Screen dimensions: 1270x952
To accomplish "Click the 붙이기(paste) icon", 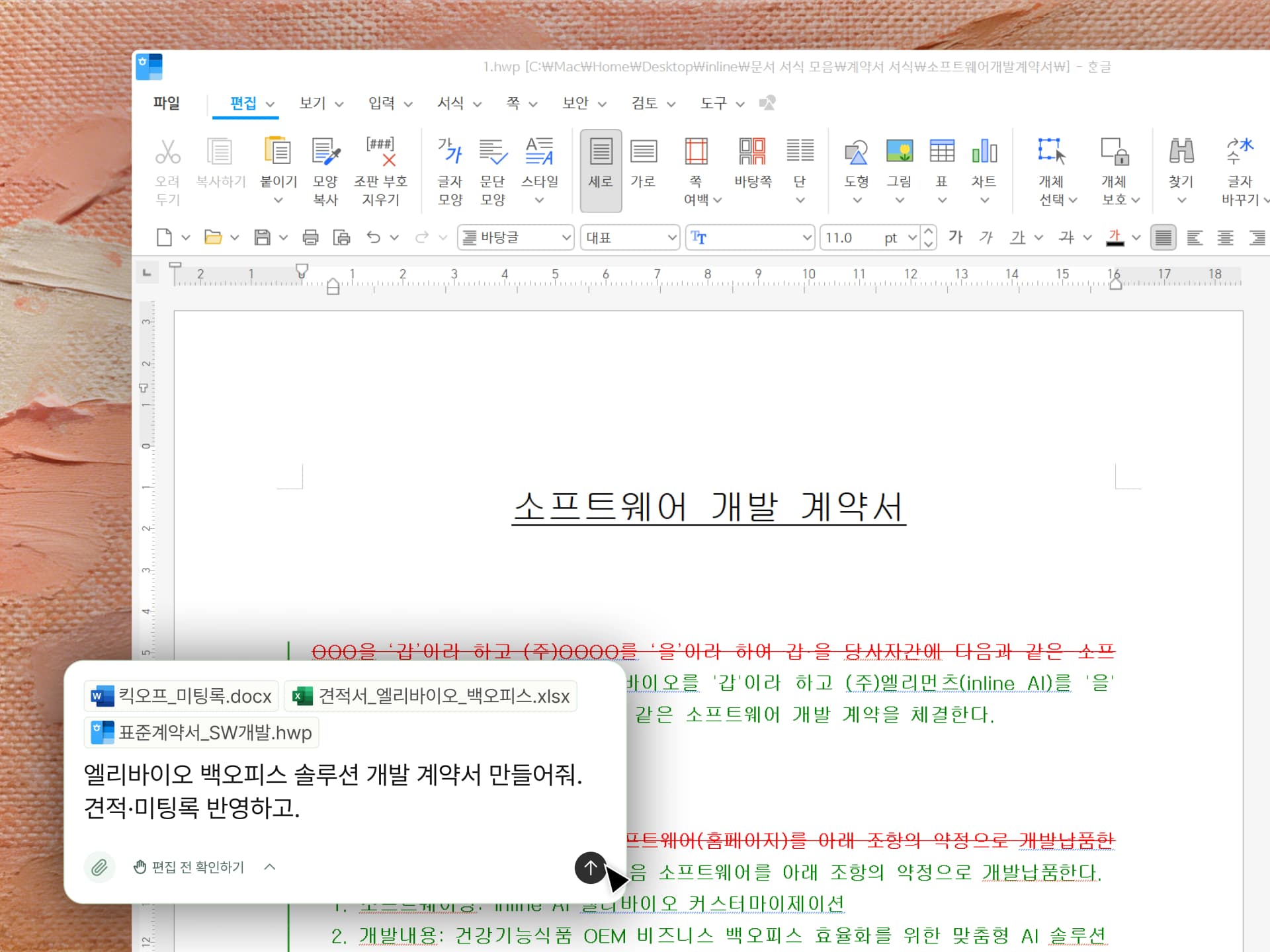I will 277,159.
